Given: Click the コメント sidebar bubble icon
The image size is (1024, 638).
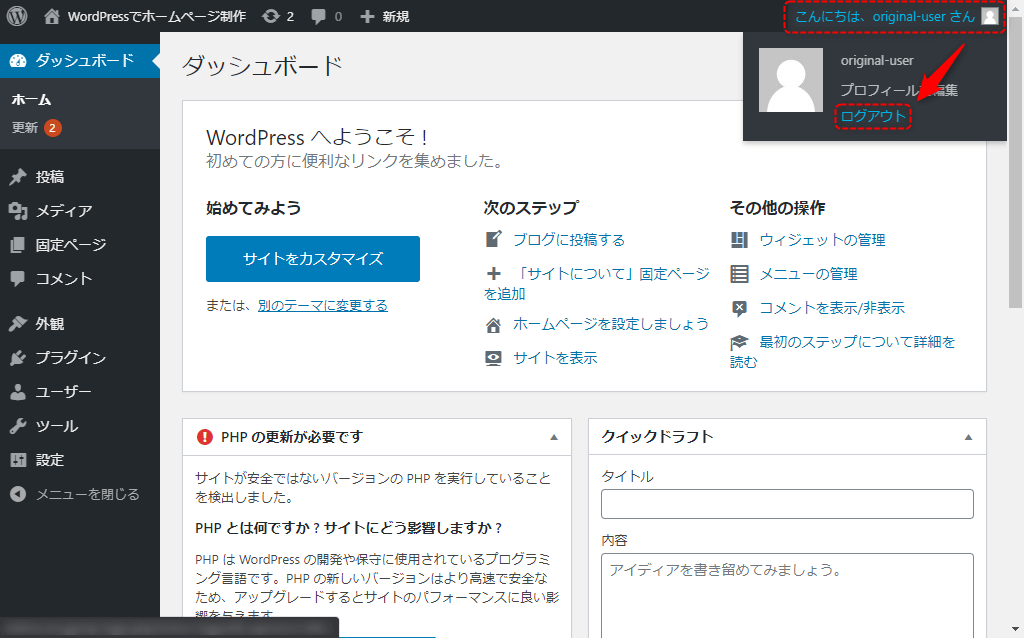Looking at the screenshot, I should 18,279.
